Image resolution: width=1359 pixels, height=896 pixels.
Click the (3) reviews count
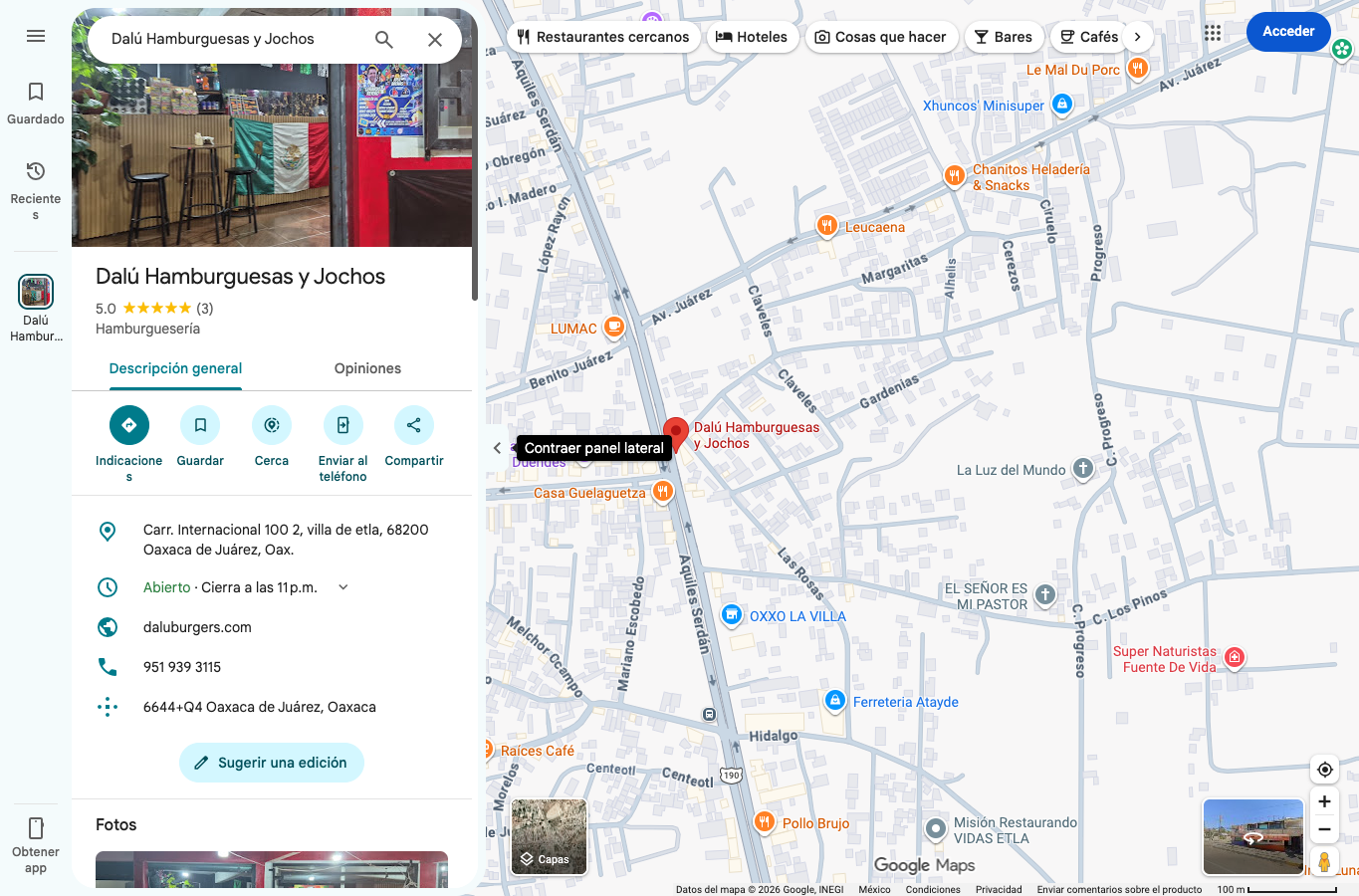click(205, 309)
